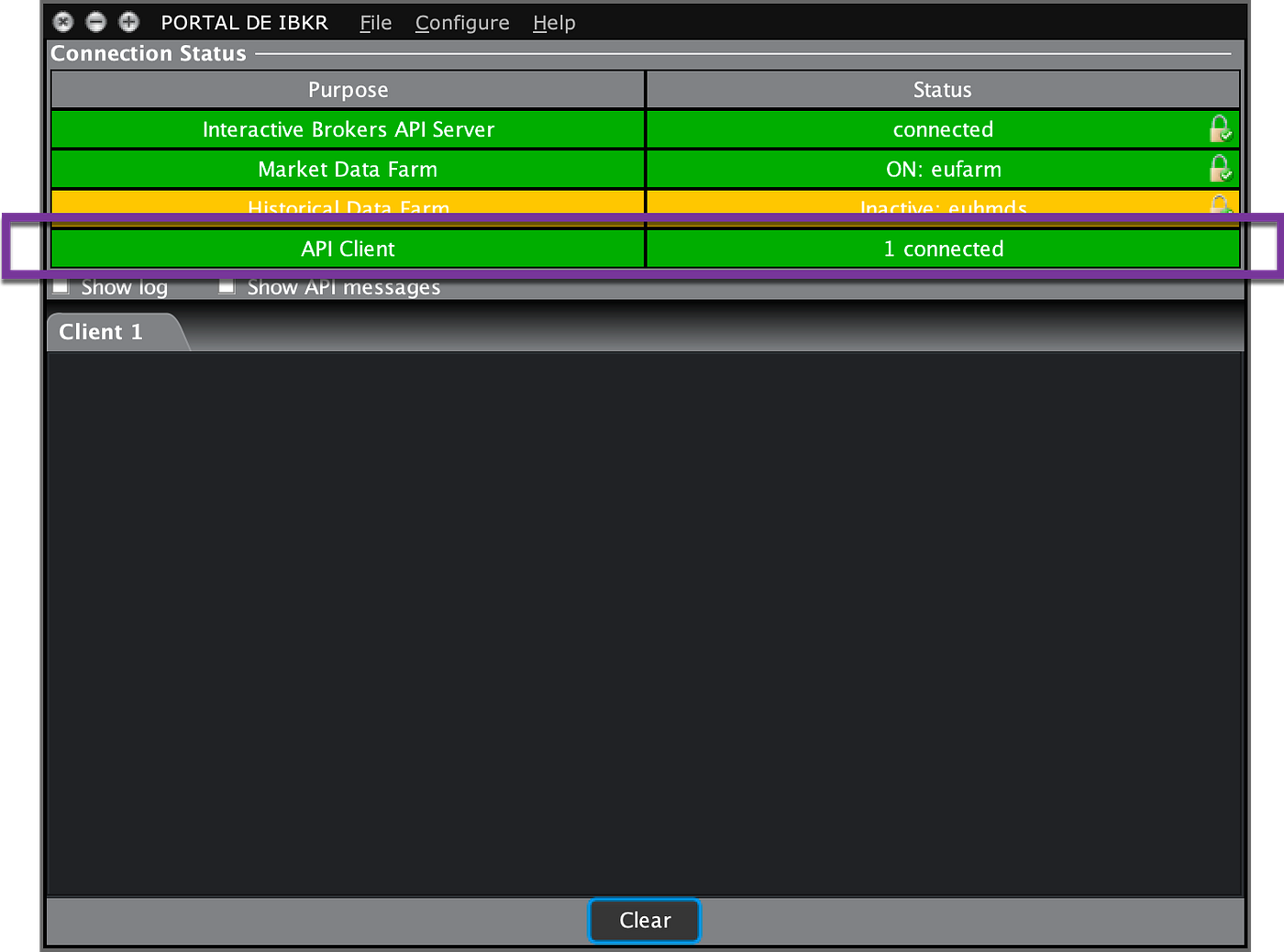Viewport: 1284px width, 952px height.
Task: Open the Help menu
Action: click(x=554, y=23)
